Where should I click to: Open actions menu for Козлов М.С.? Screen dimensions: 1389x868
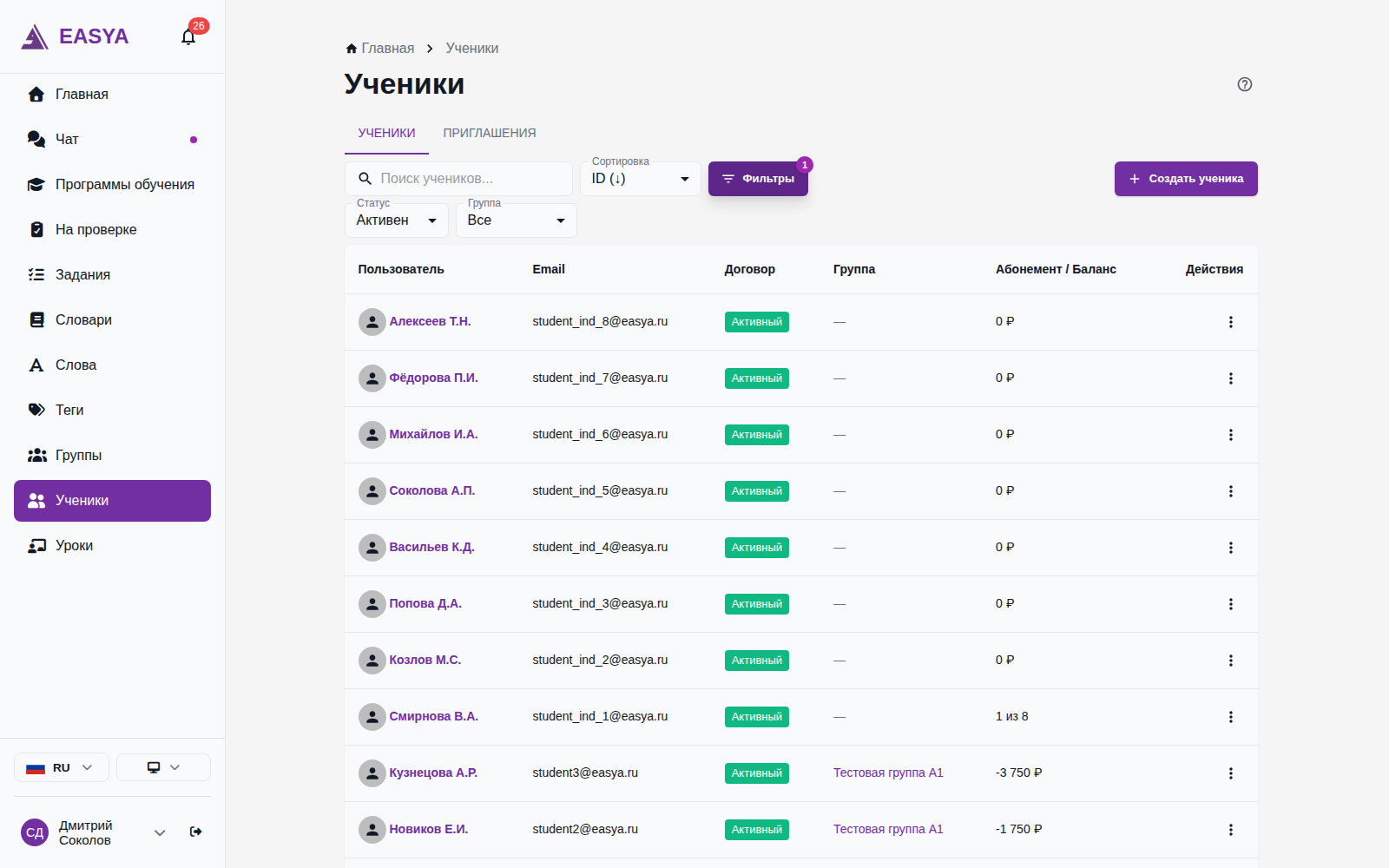(x=1230, y=661)
